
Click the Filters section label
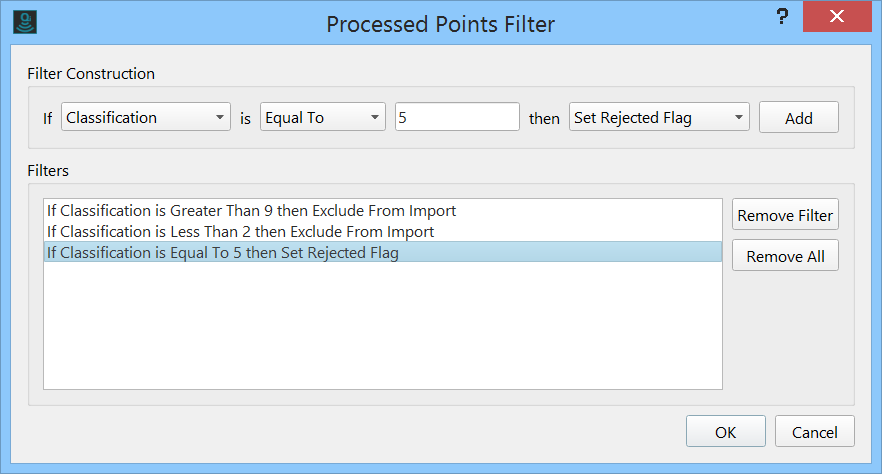pyautogui.click(x=48, y=171)
